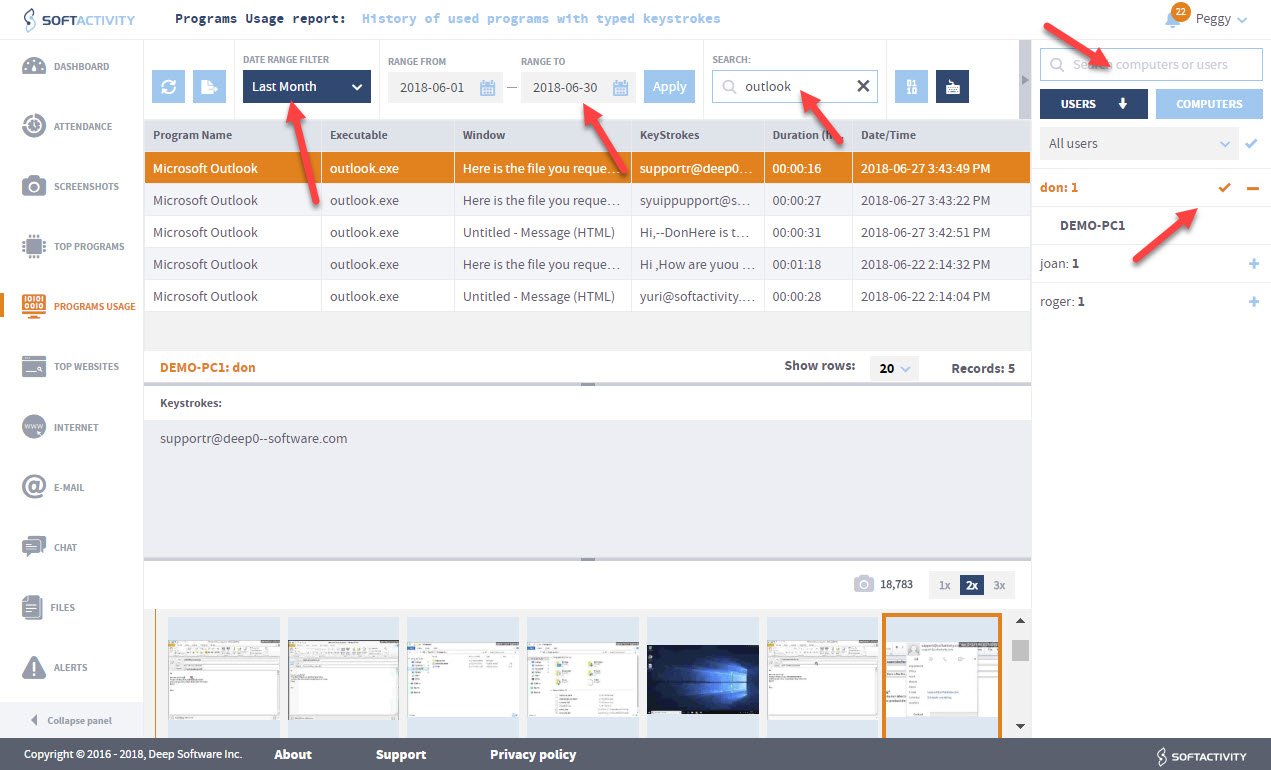Click the export report icon

[210, 87]
